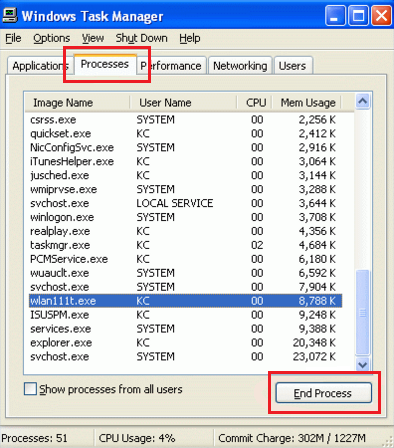The height and width of the screenshot is (448, 394).
Task: Select svchost.exe using 7,904 K
Action: (185, 287)
